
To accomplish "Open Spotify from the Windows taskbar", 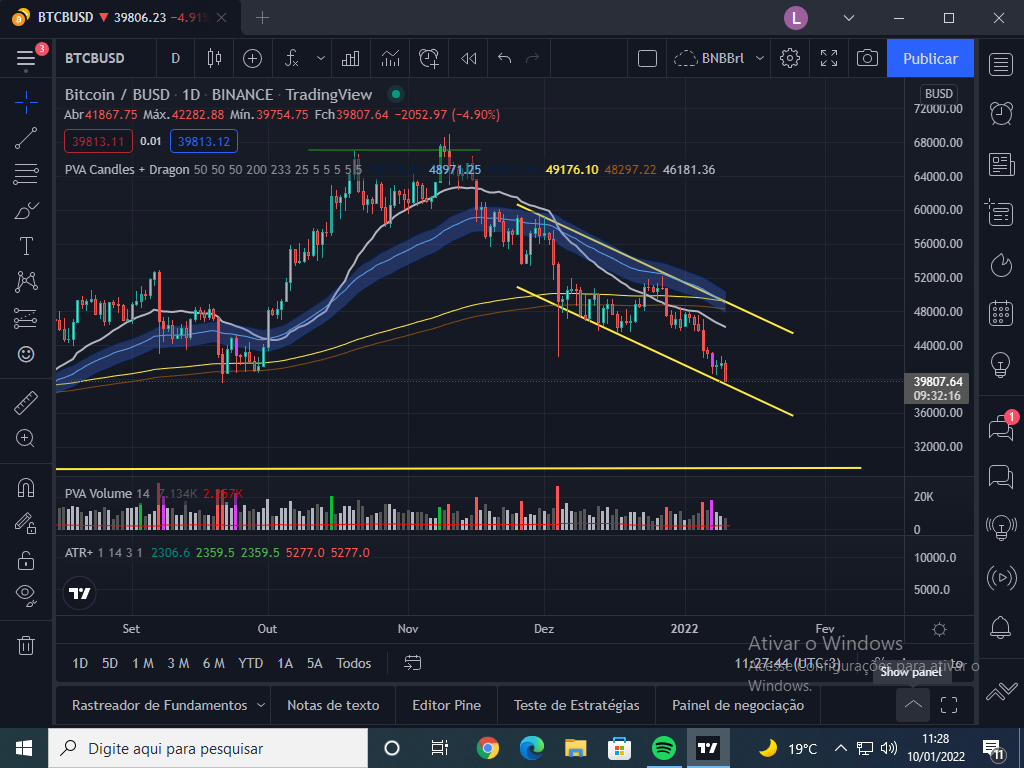I will 664,748.
